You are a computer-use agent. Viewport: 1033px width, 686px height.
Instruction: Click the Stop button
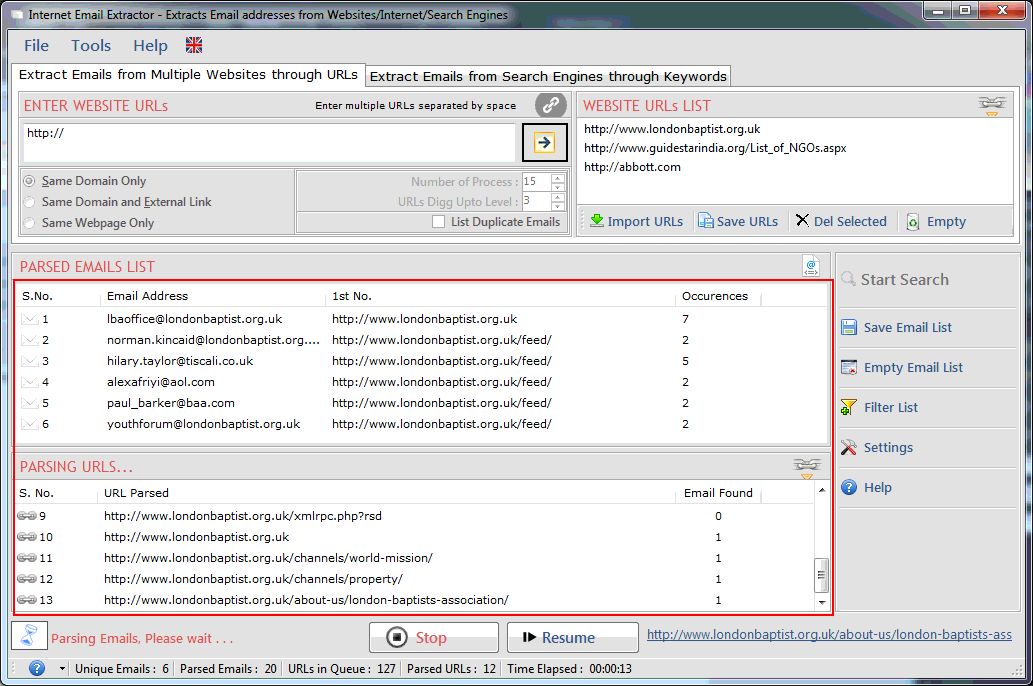[x=433, y=637]
